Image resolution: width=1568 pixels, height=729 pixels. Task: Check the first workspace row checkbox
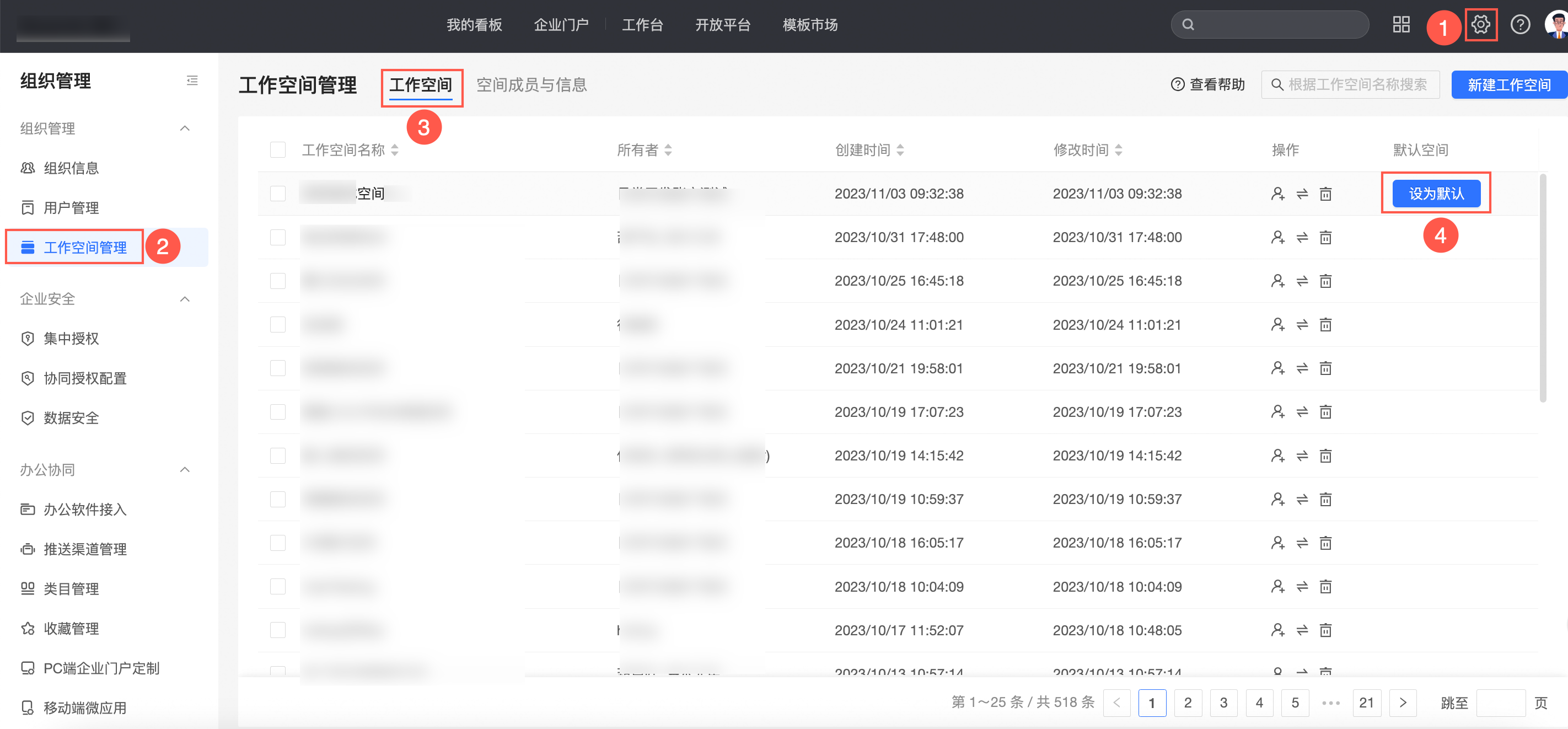point(277,194)
